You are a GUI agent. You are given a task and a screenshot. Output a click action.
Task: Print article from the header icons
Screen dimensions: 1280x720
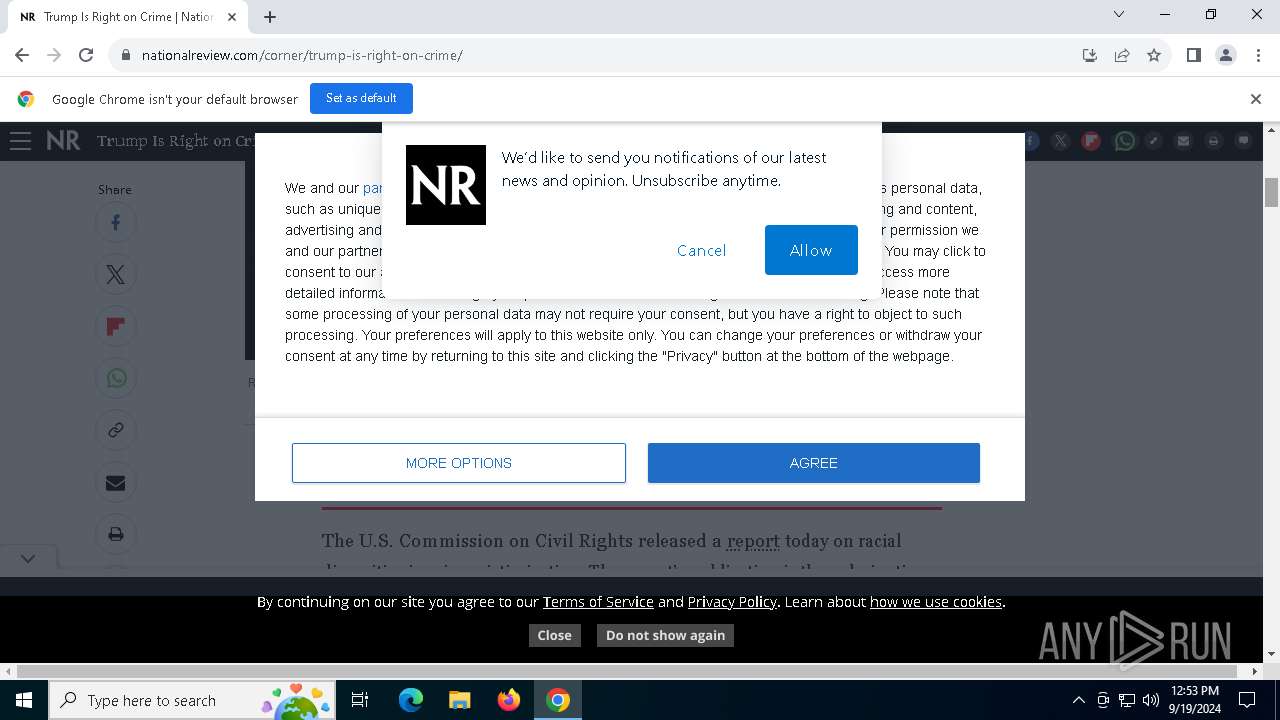point(1213,141)
